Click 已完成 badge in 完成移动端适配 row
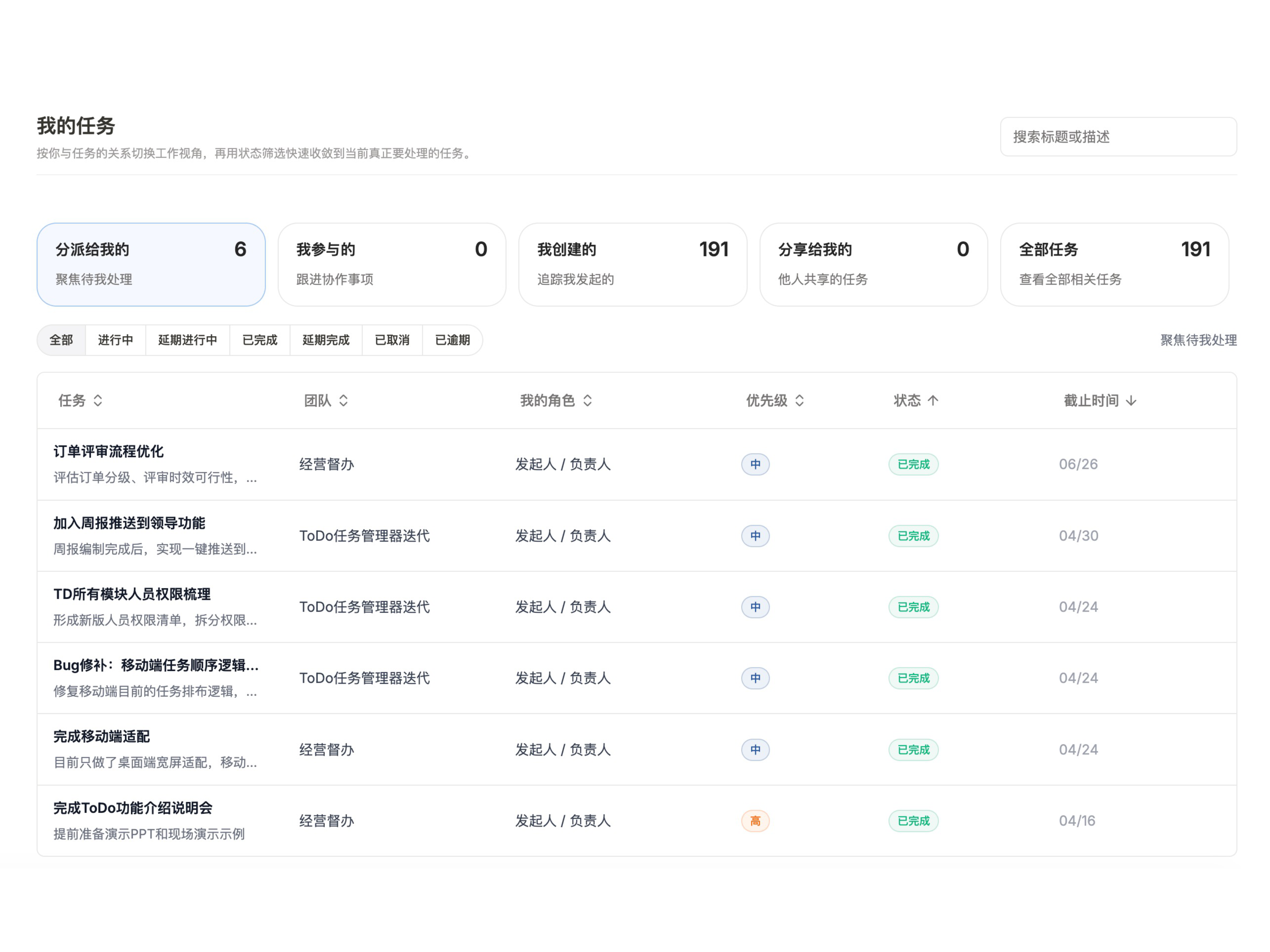This screenshot has width=1270, height=952. point(913,750)
